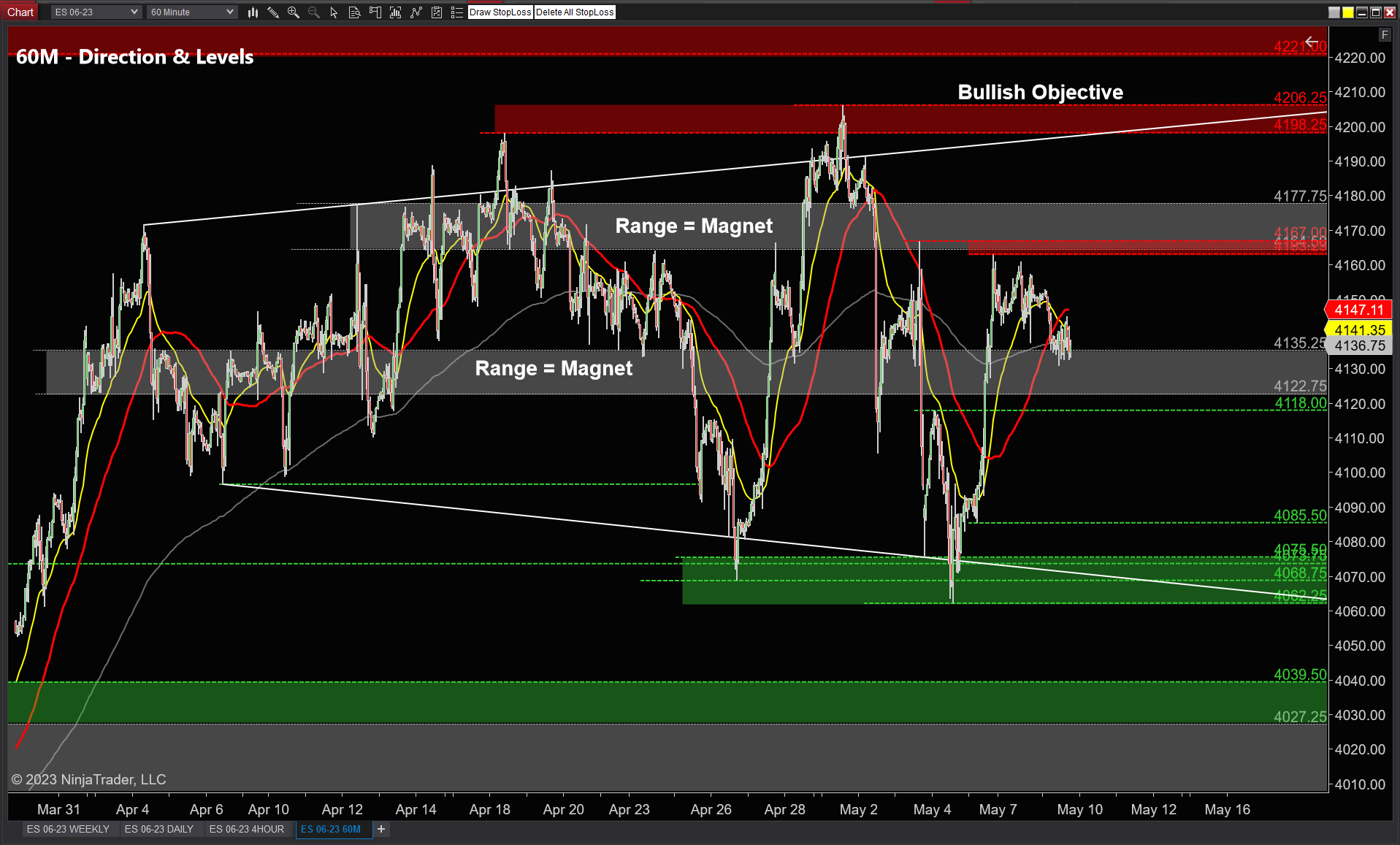The height and width of the screenshot is (845, 1400).
Task: Click the F button on price axis
Action: [1384, 35]
